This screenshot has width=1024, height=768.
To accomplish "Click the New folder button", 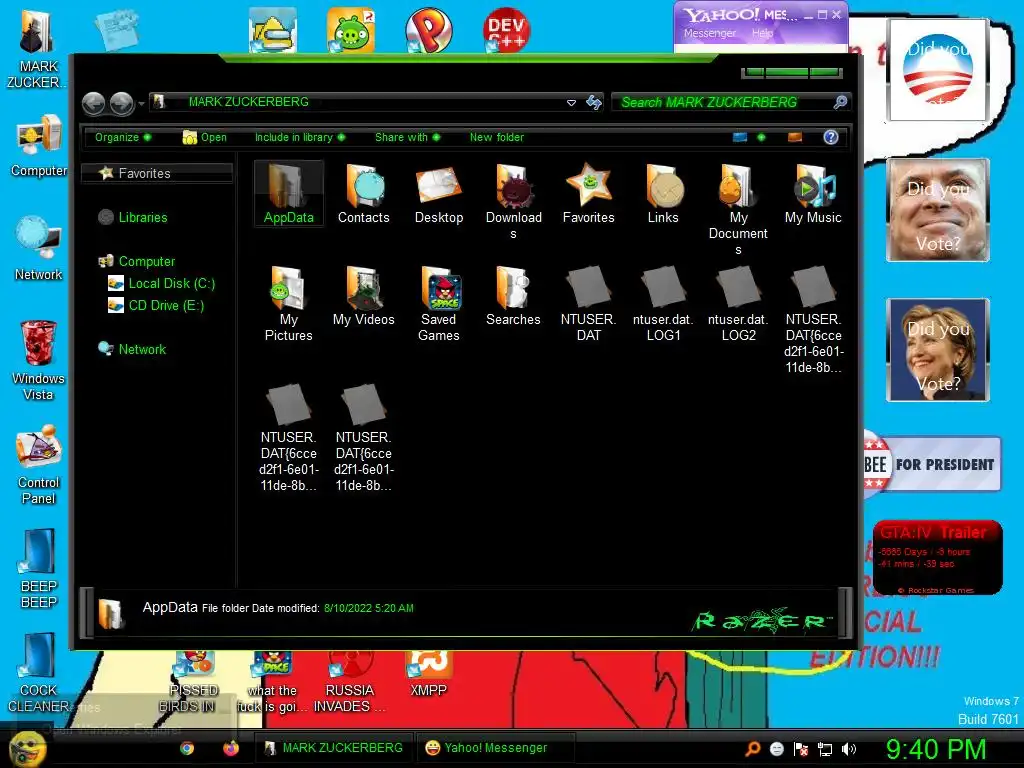I will click(x=496, y=137).
